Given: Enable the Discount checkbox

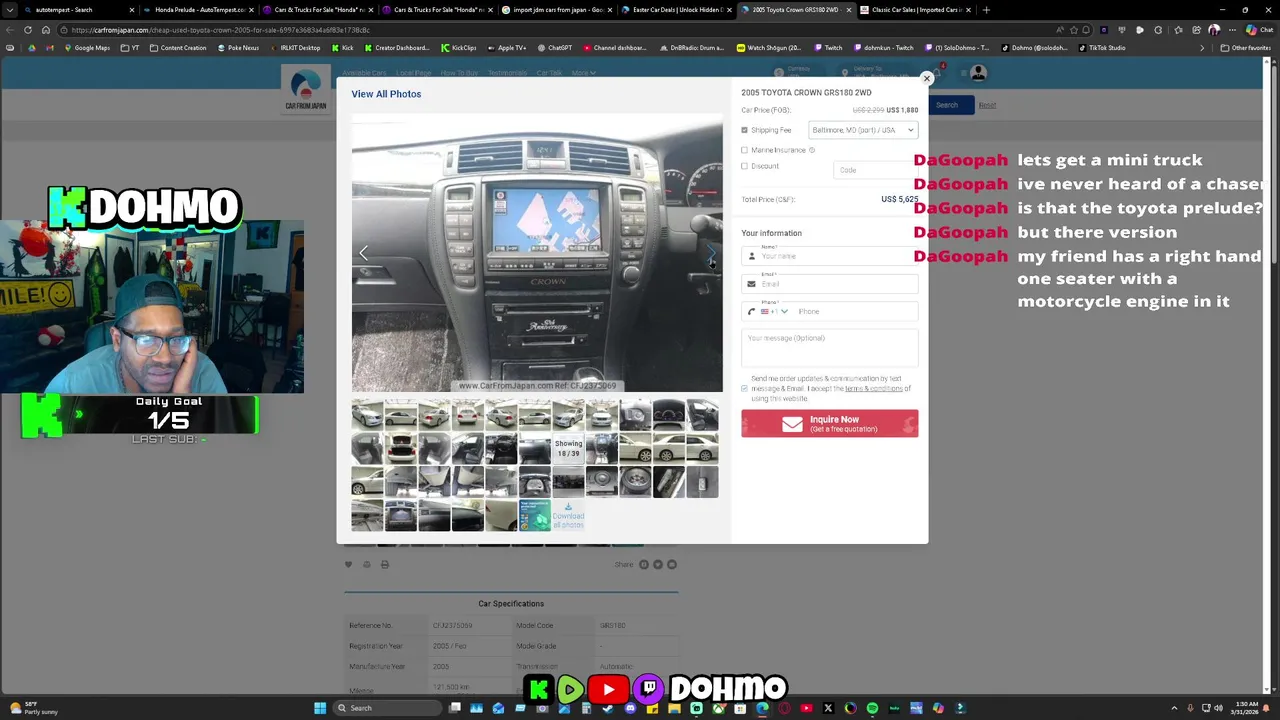Looking at the screenshot, I should pos(744,166).
